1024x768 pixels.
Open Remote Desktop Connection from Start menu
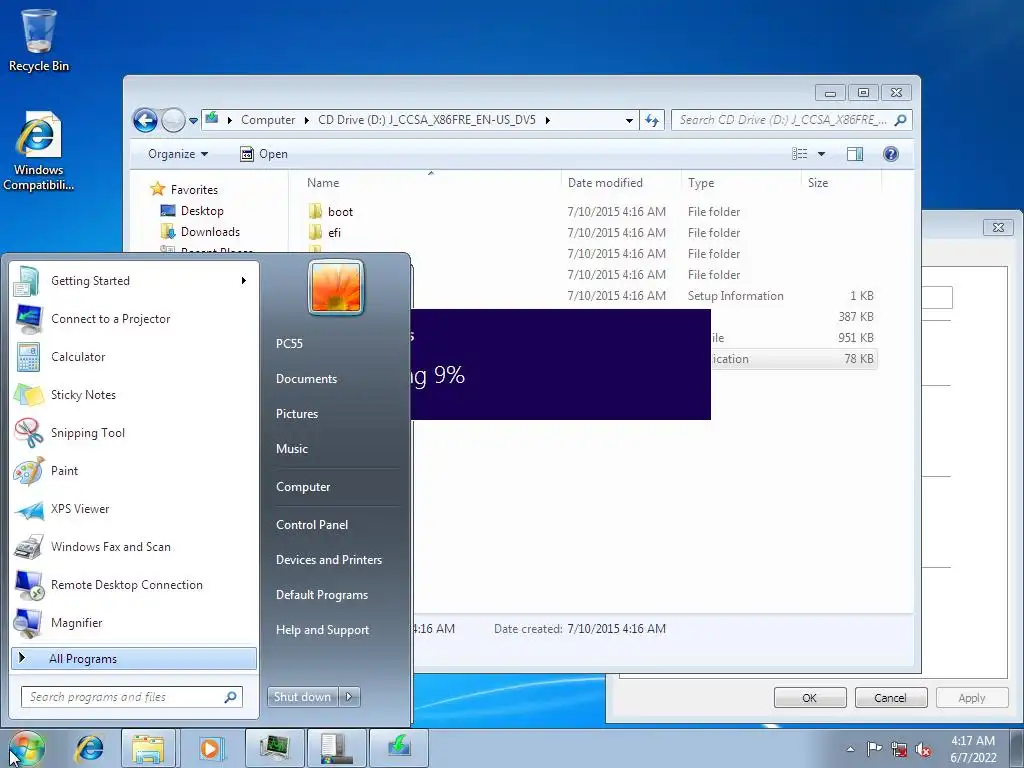(135, 585)
